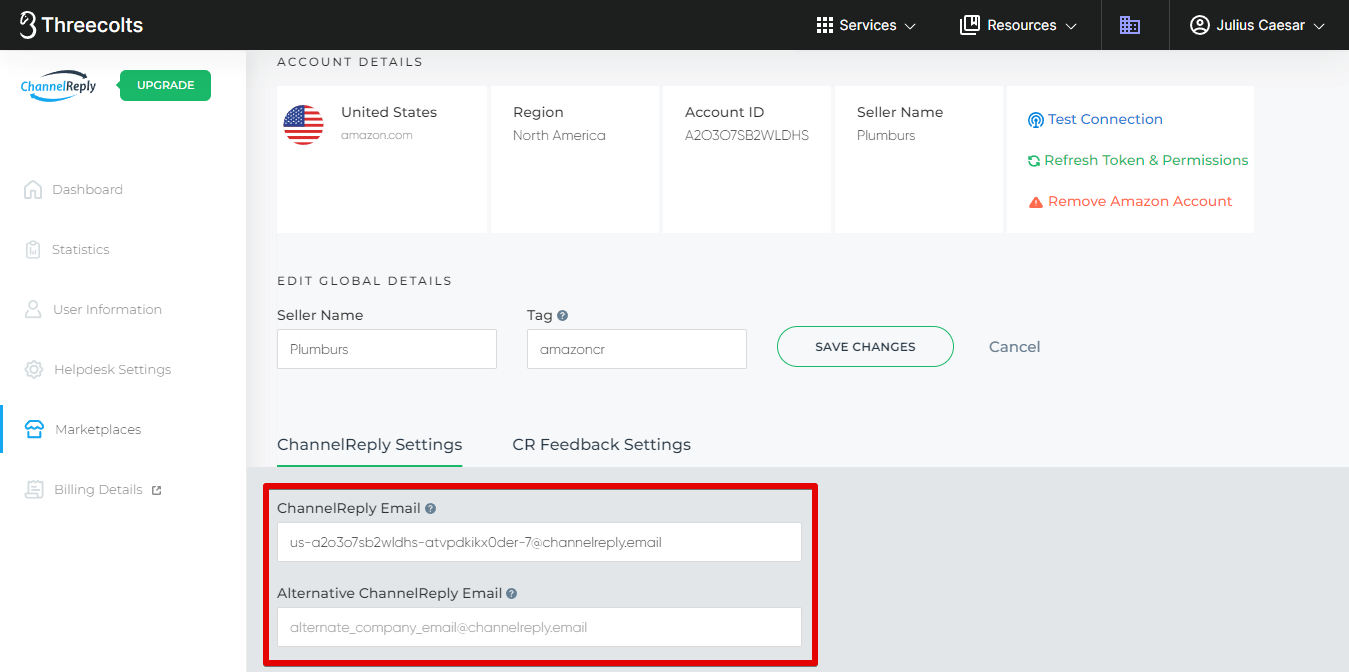
Task: Click the ChannelReply logo
Action: pyautogui.click(x=59, y=86)
